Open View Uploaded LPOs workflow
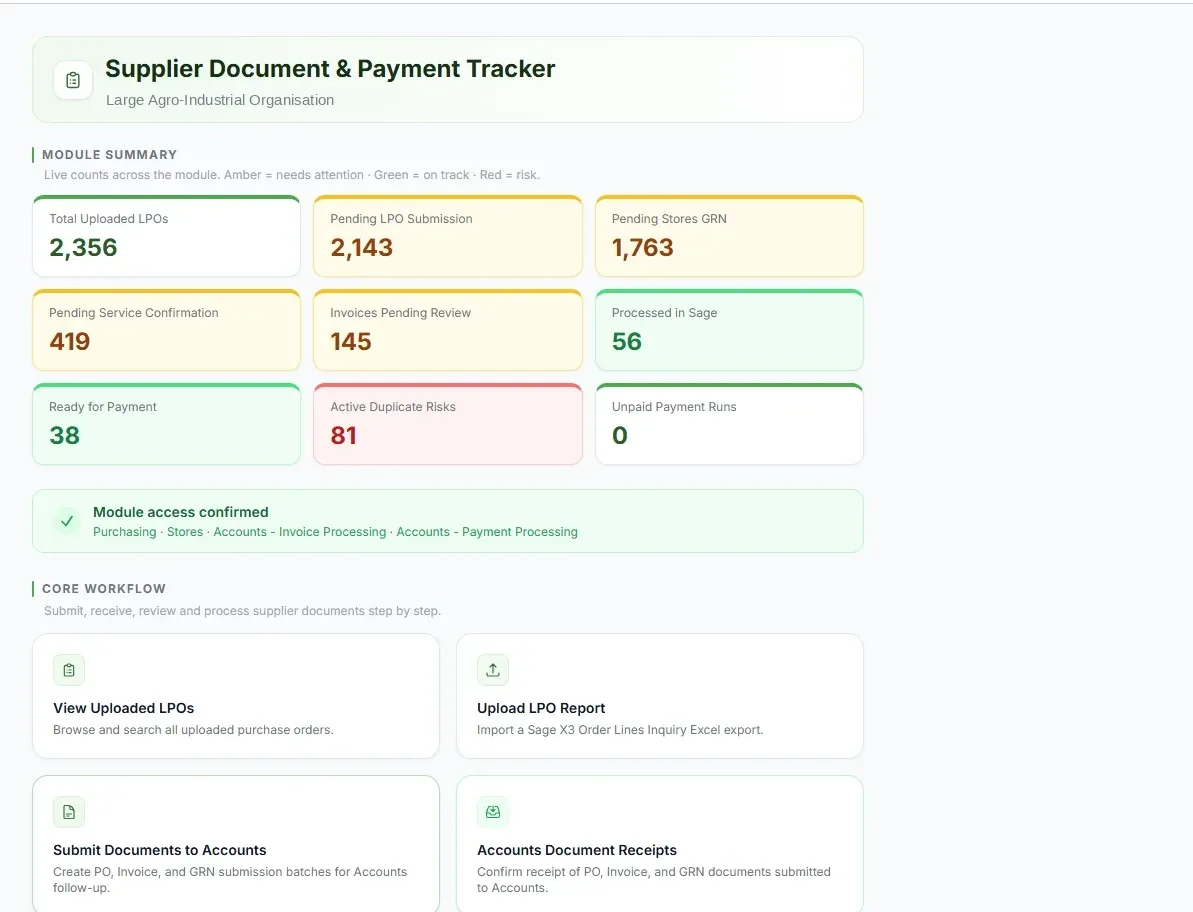1193x912 pixels. (x=236, y=696)
